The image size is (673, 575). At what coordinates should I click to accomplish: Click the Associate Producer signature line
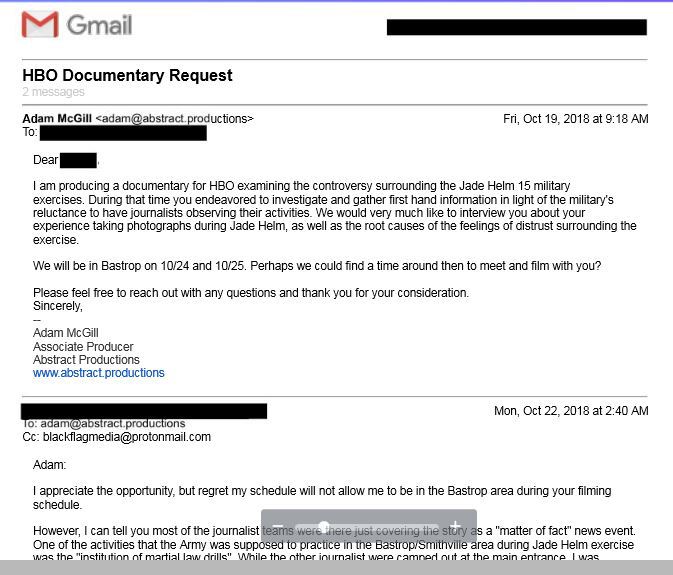(x=83, y=347)
